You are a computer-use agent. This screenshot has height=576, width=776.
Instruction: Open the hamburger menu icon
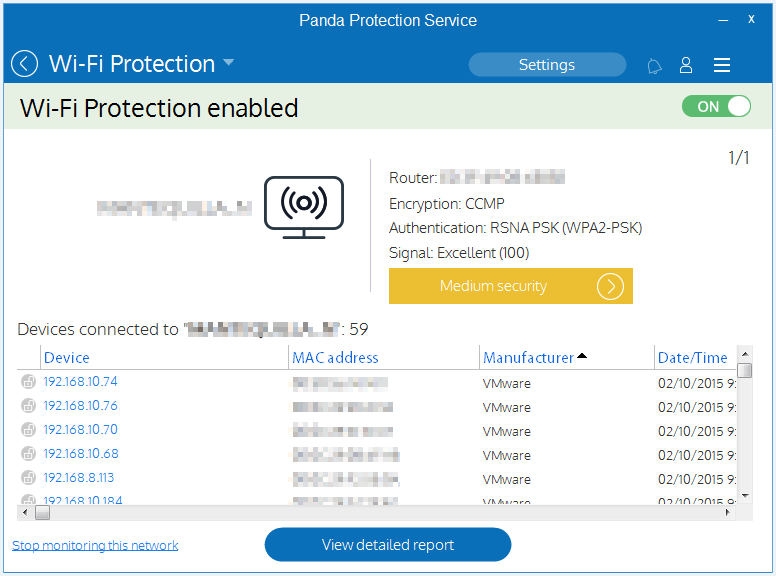[722, 65]
